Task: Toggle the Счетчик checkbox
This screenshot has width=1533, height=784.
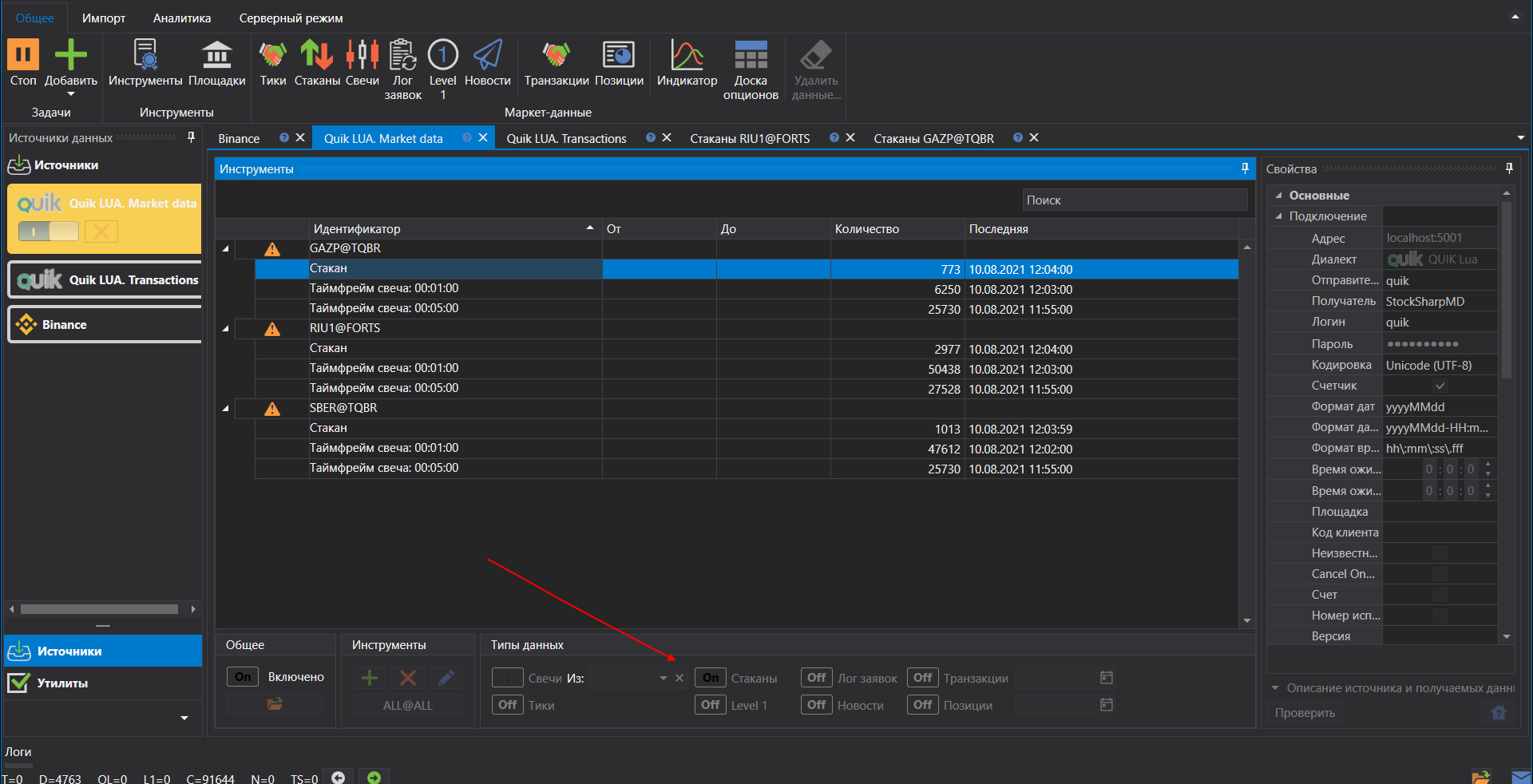Action: click(1440, 386)
